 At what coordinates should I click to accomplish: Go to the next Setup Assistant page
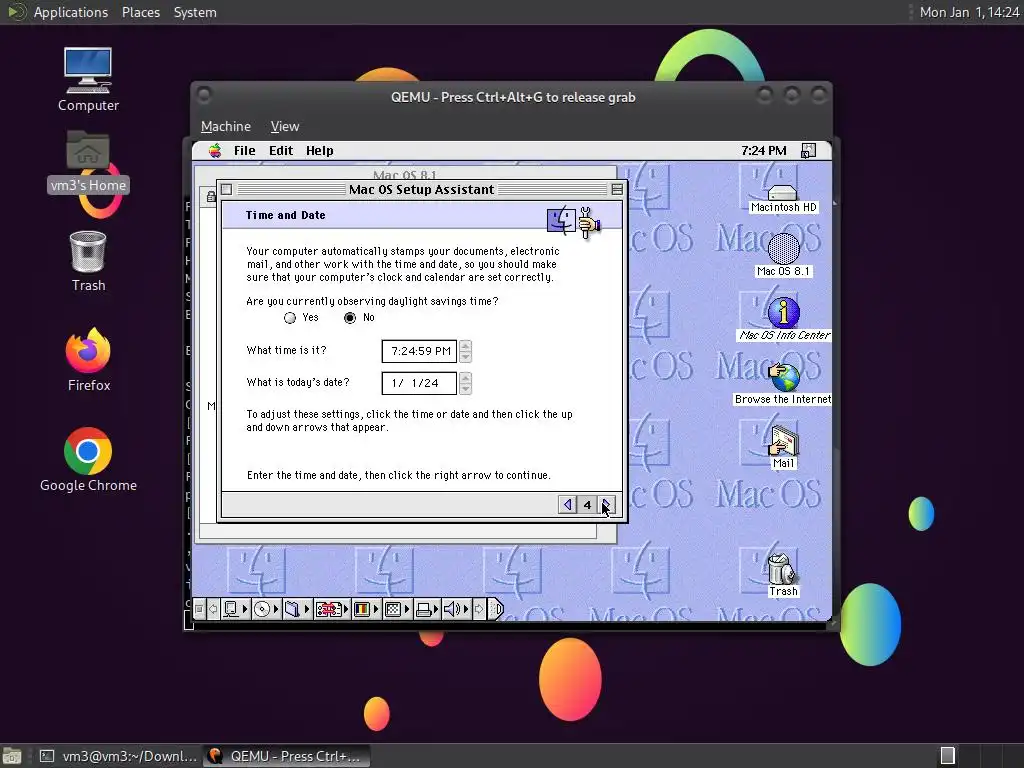pos(607,505)
